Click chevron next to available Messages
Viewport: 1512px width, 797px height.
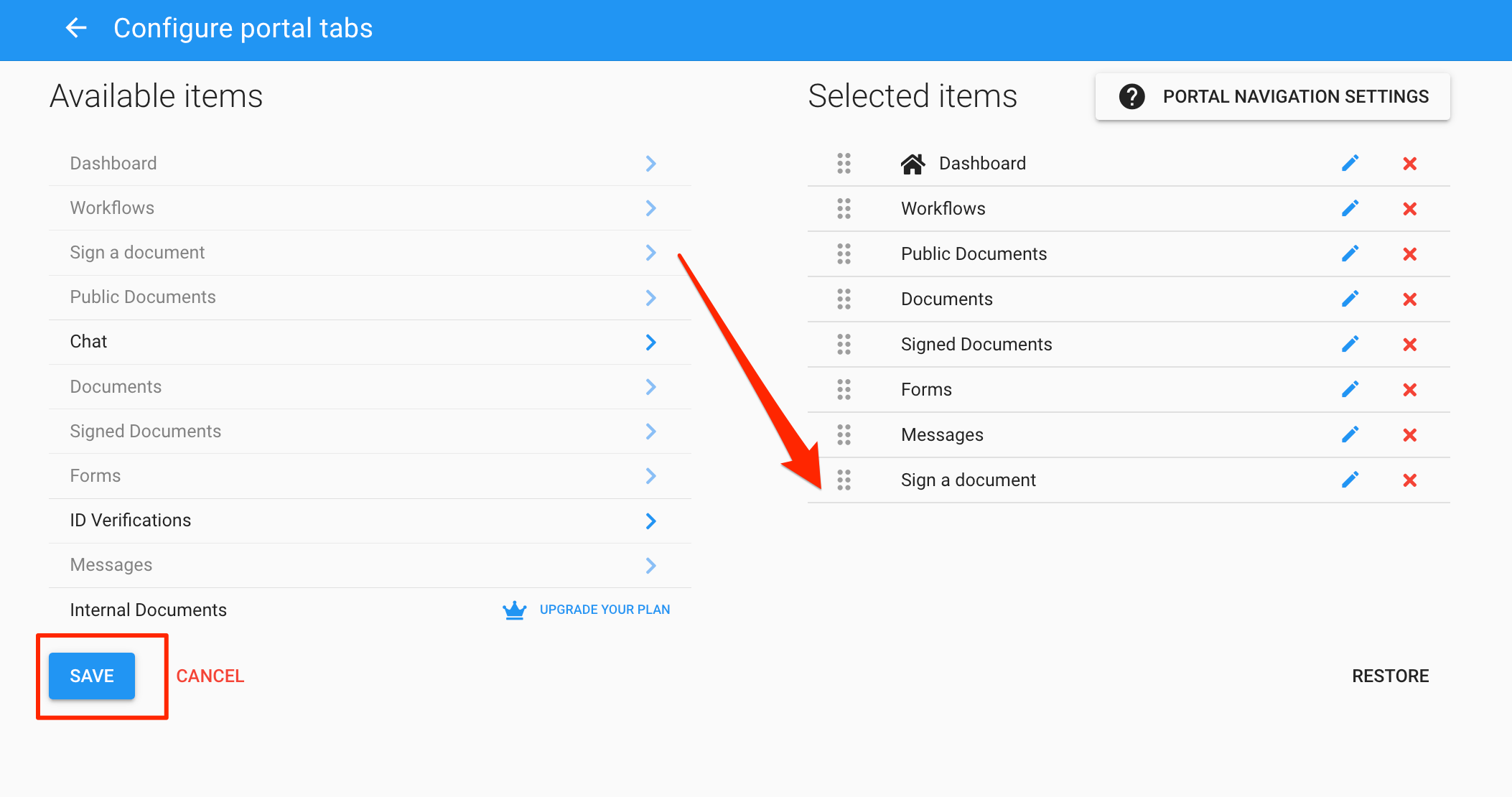[650, 566]
